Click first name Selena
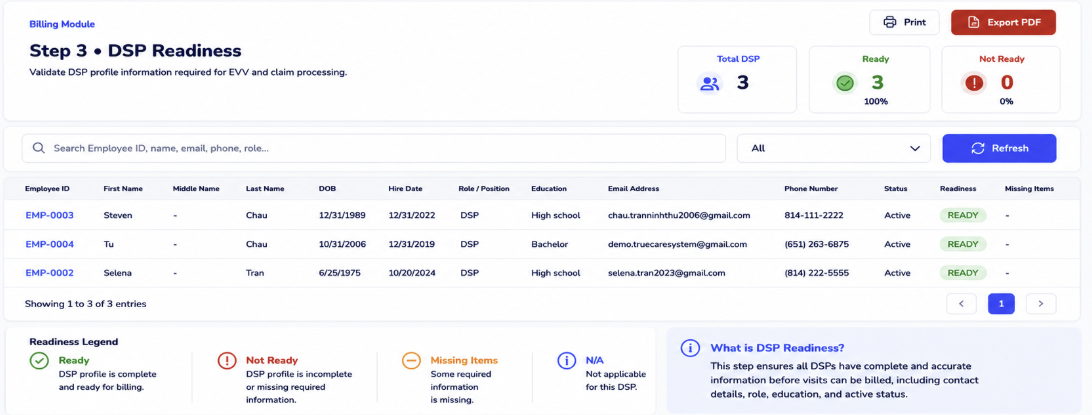This screenshot has height=415, width=1092. click(117, 273)
